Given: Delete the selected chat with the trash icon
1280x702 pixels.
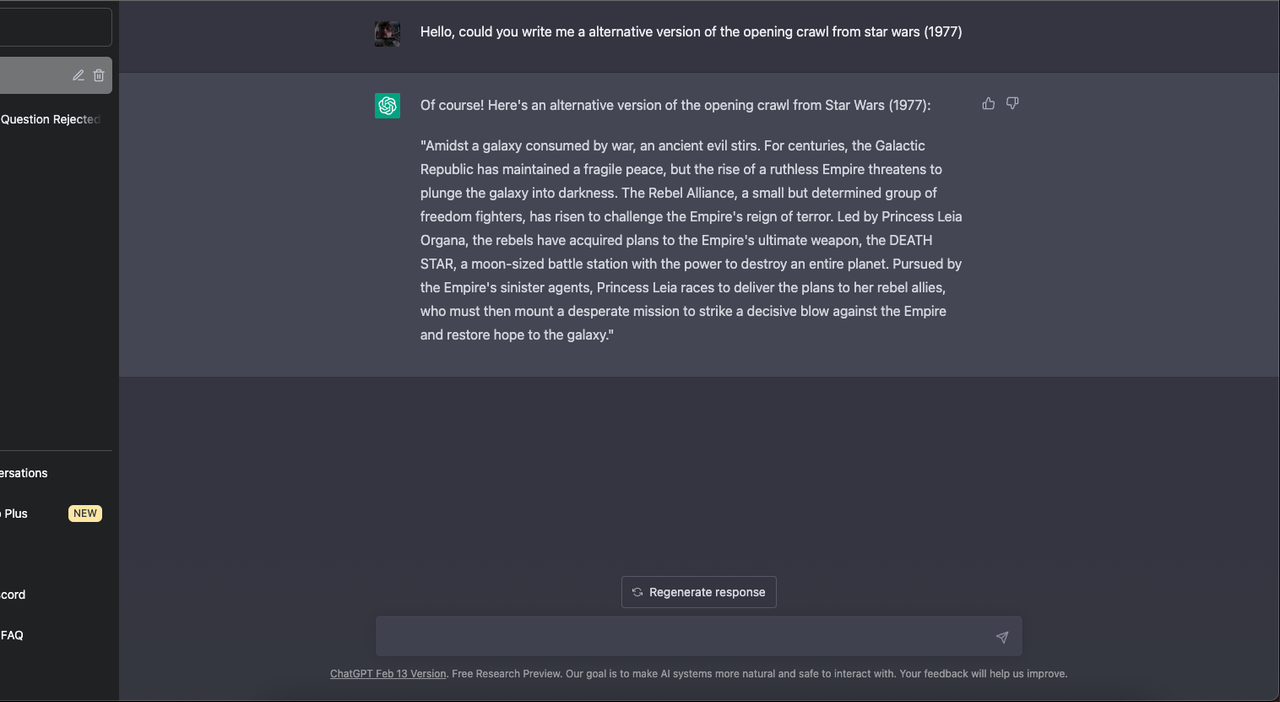Looking at the screenshot, I should [x=99, y=75].
